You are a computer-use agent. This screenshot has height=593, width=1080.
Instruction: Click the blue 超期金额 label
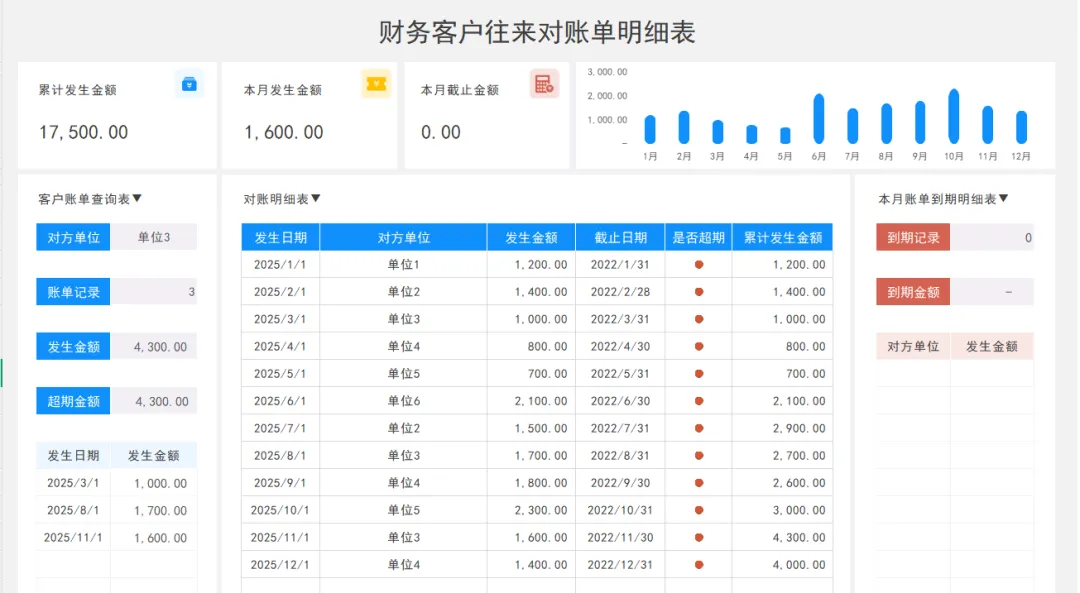(x=73, y=401)
